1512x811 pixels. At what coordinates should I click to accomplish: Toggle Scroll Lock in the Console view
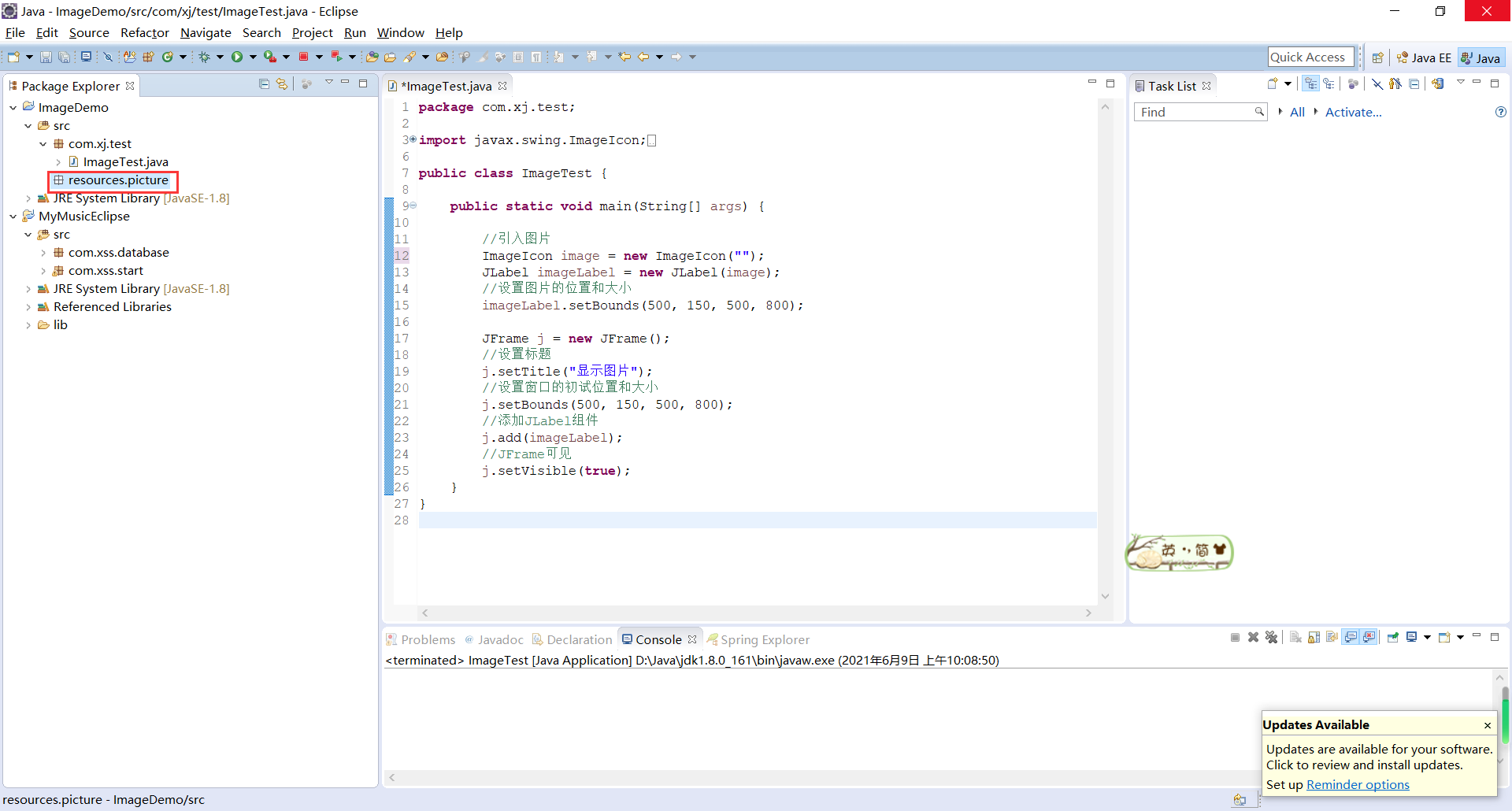pos(1312,638)
